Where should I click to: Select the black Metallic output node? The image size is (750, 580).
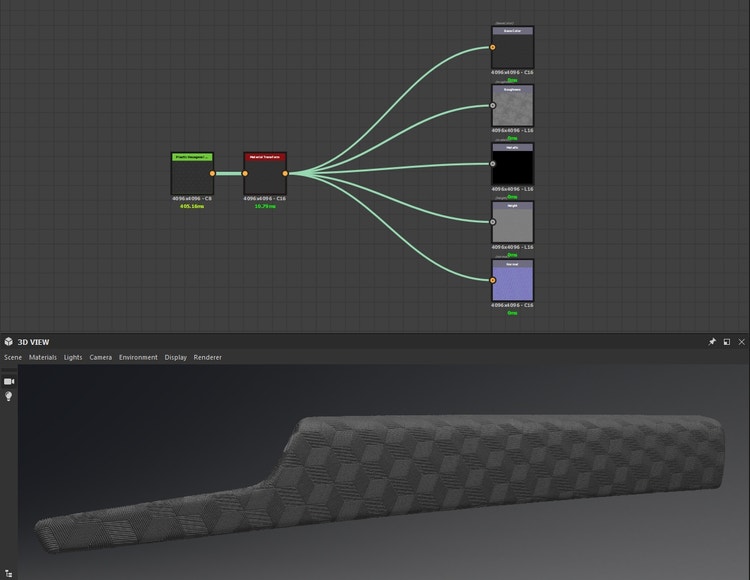click(512, 164)
